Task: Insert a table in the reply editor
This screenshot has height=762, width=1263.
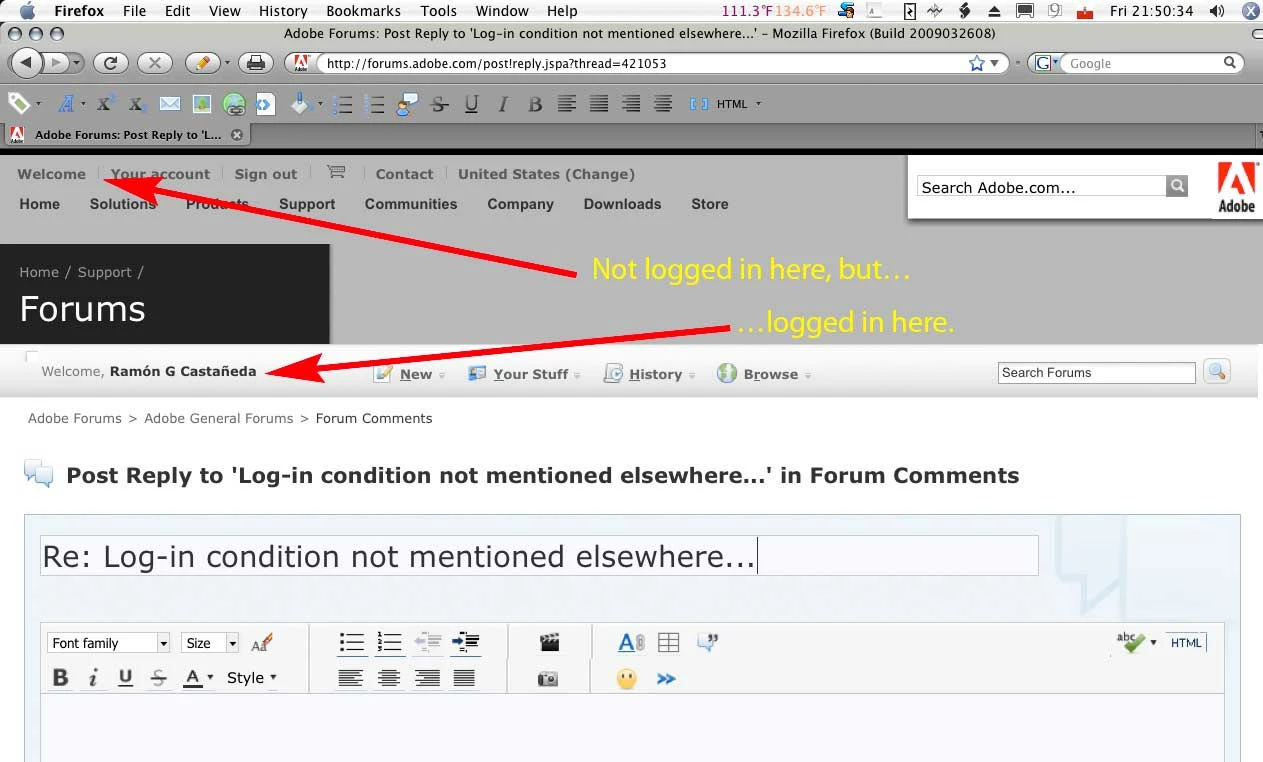Action: click(x=668, y=643)
